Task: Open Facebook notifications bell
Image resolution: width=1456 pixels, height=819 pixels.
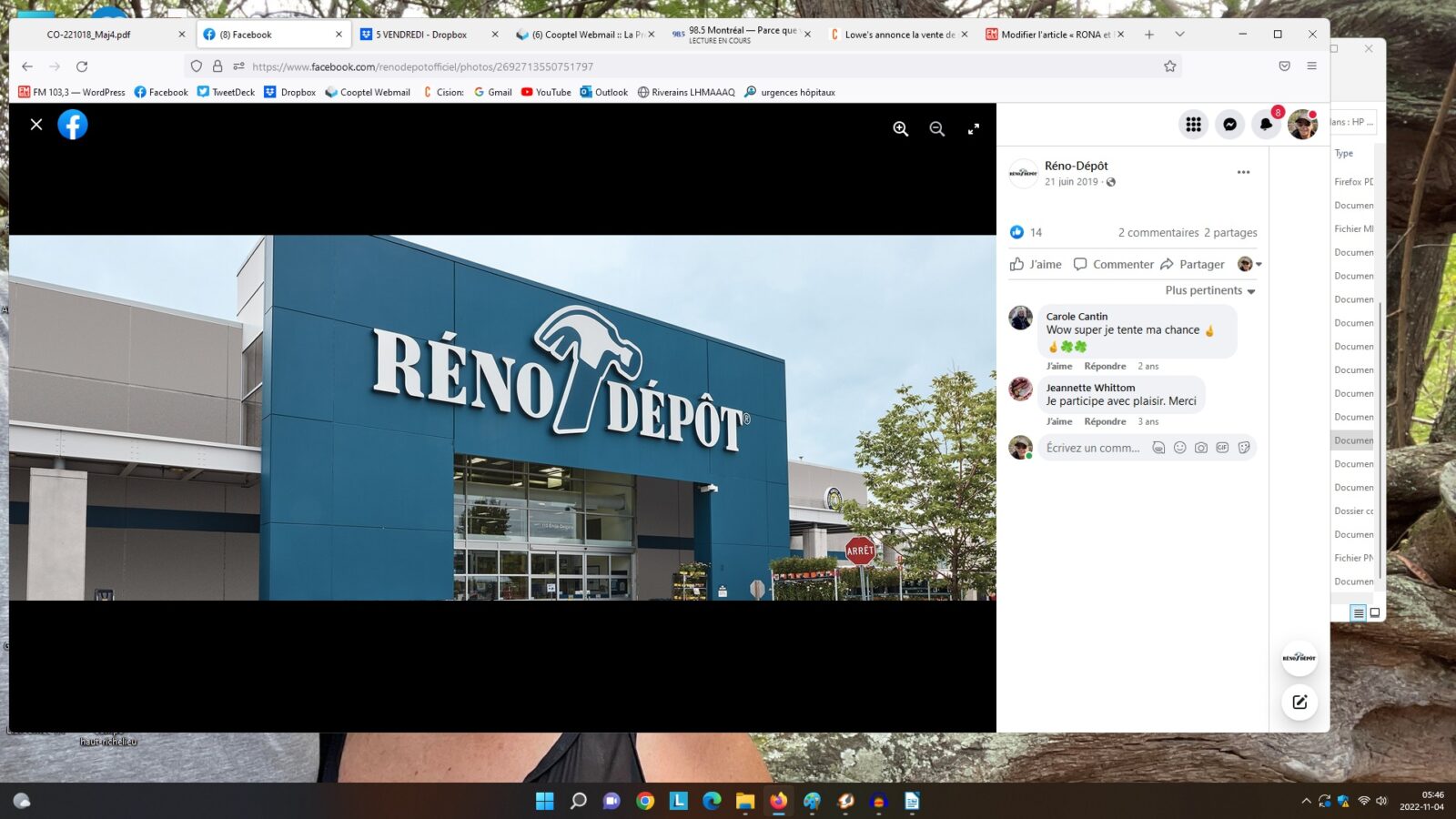Action: tap(1266, 125)
